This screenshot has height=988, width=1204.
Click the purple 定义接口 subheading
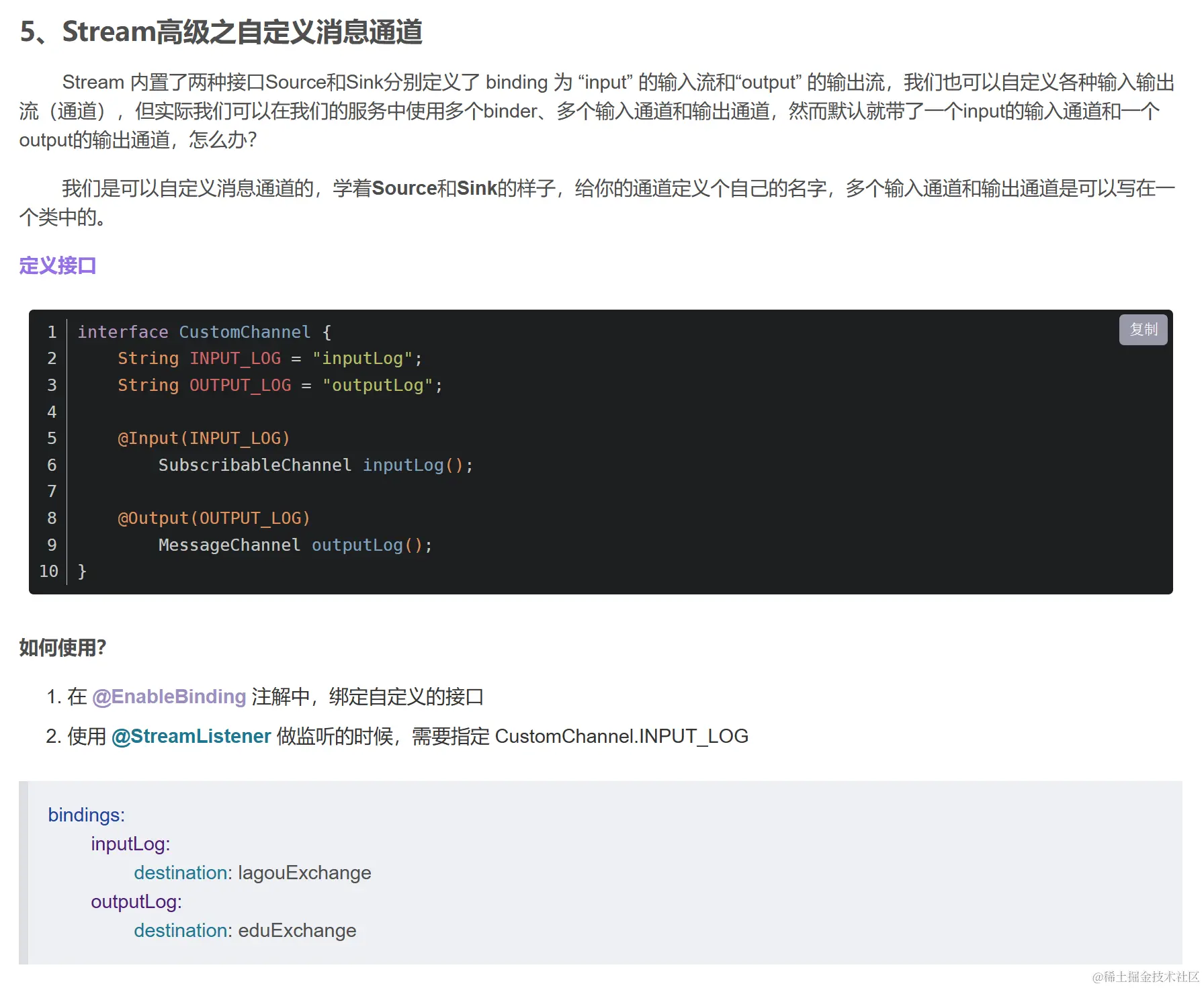point(58,266)
